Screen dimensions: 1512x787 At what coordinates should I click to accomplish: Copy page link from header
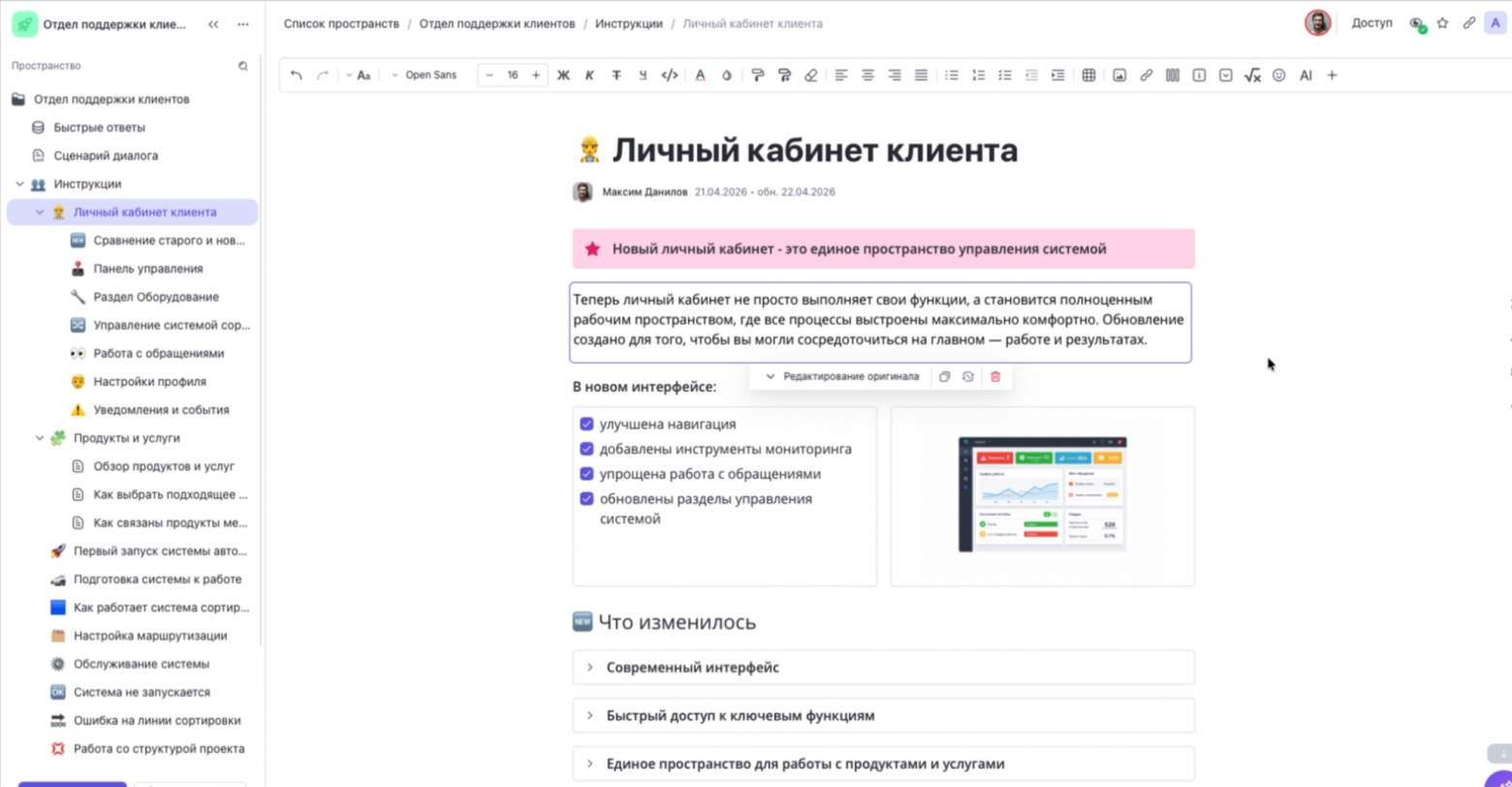[x=1469, y=23]
